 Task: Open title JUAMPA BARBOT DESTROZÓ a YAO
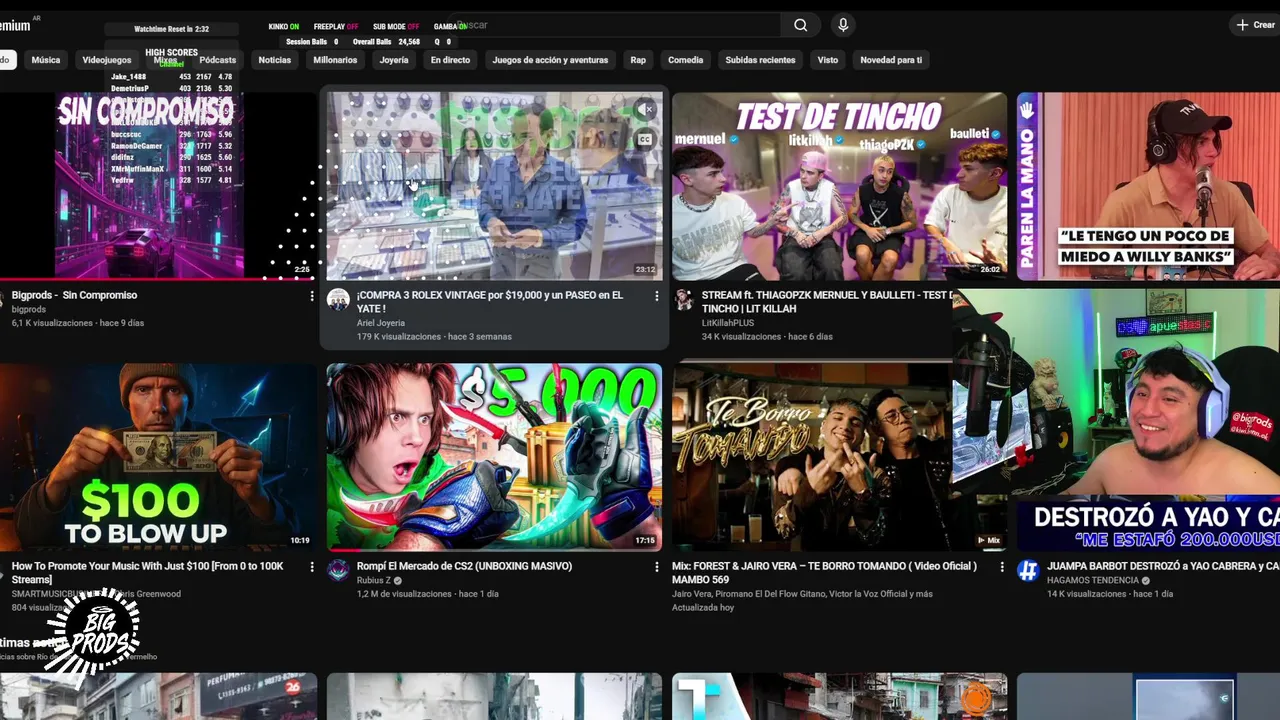[1163, 566]
